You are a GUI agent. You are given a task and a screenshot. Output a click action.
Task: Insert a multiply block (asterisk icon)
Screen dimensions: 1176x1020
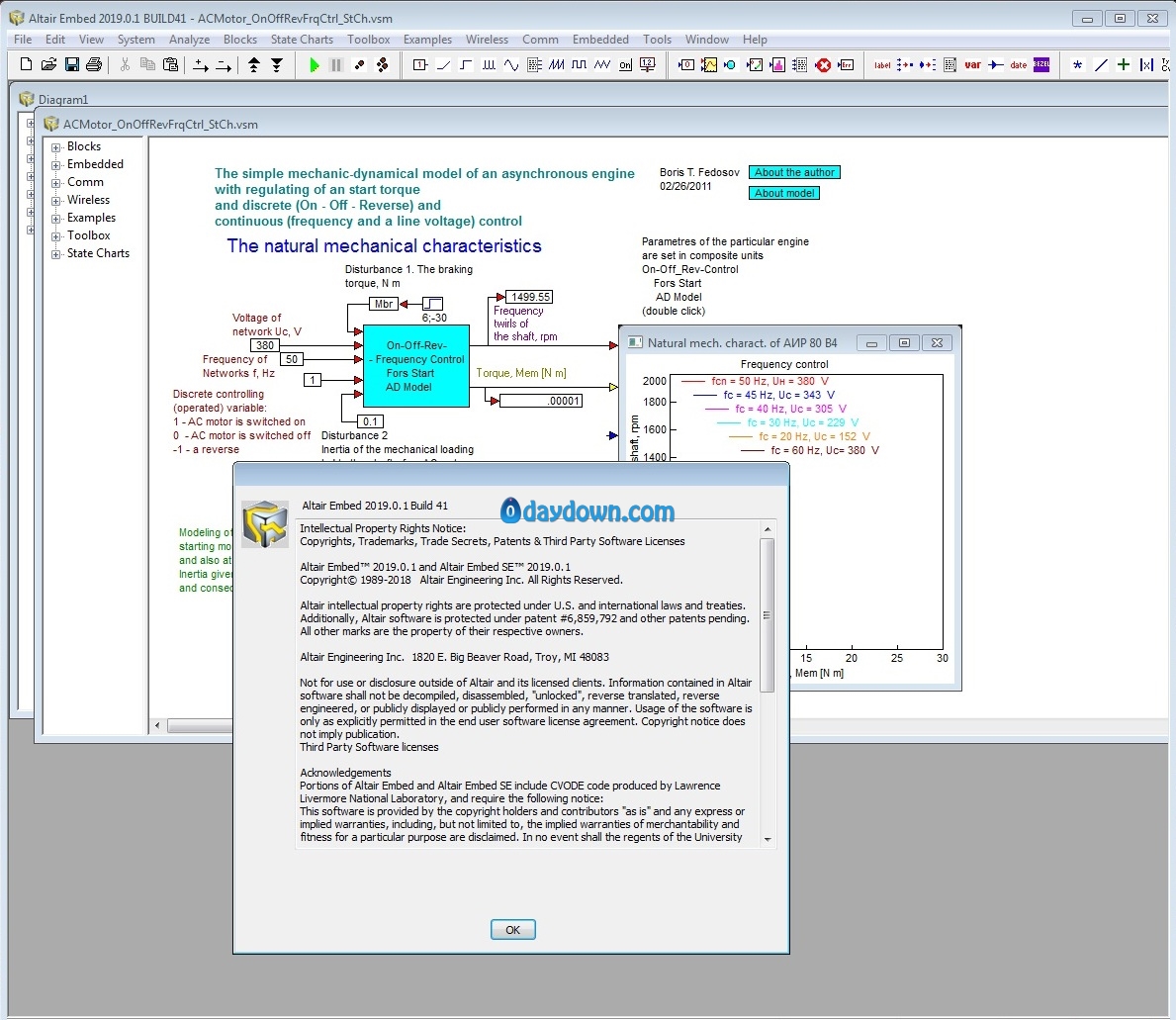[x=1078, y=65]
